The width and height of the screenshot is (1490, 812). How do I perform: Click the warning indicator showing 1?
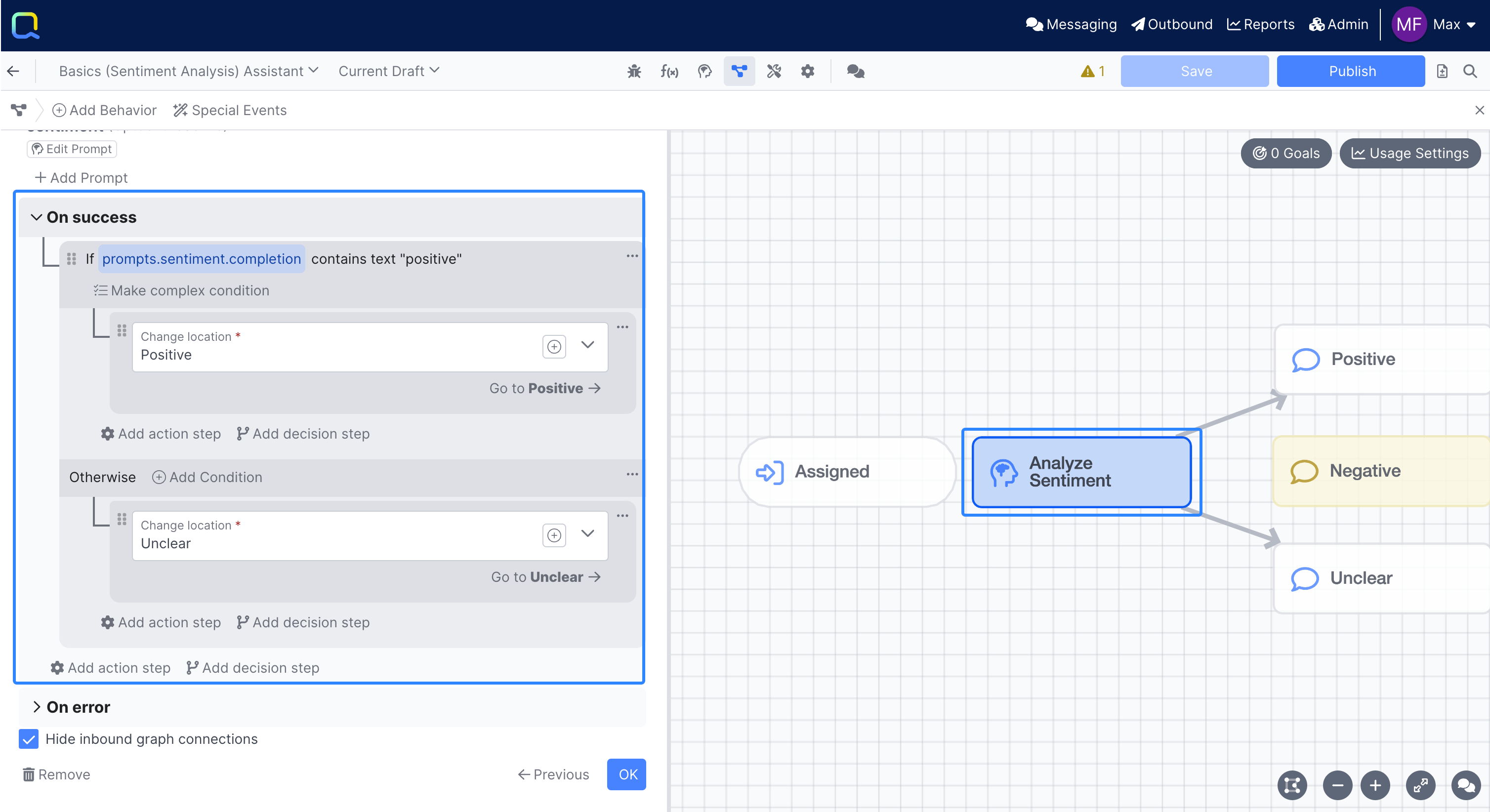1092,71
